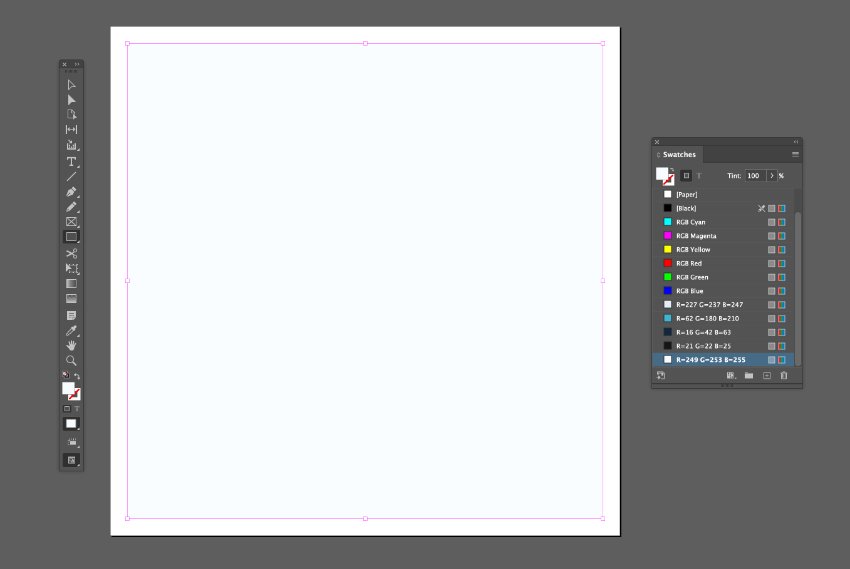The image size is (850, 569).
Task: Select the Eyedropper tool
Action: pos(71,331)
